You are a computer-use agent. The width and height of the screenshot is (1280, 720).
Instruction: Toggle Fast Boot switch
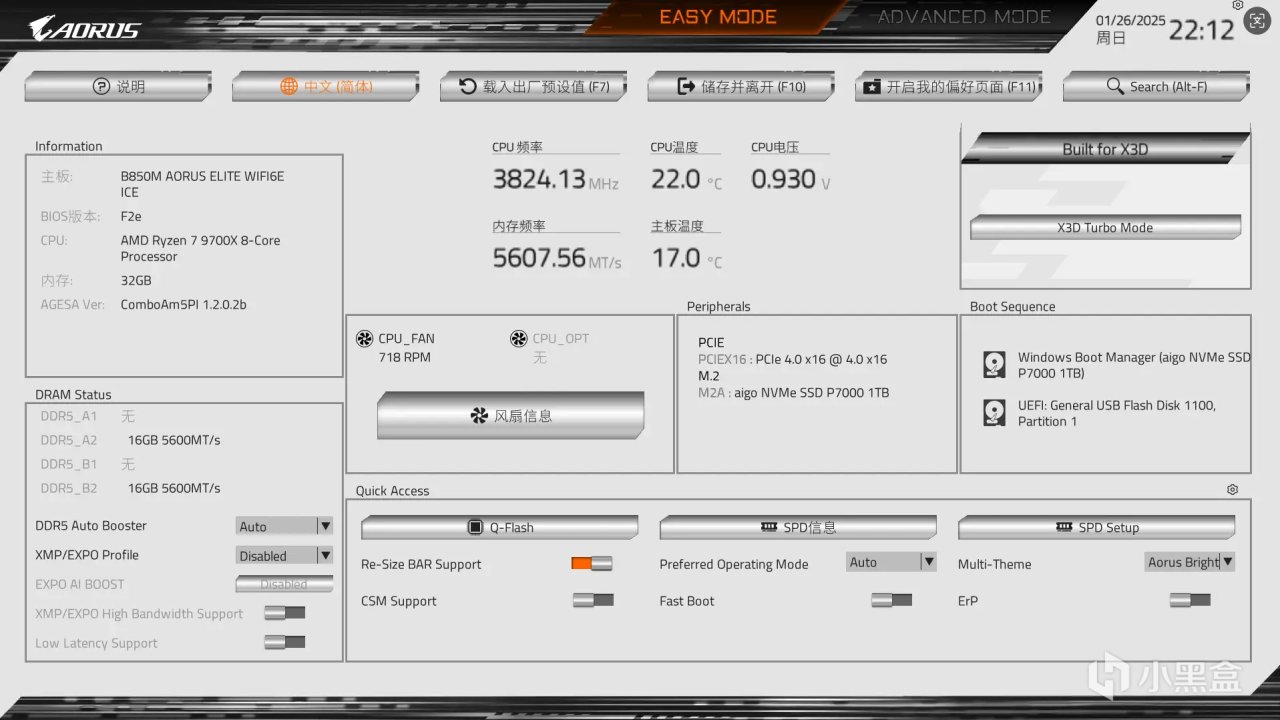(x=891, y=600)
